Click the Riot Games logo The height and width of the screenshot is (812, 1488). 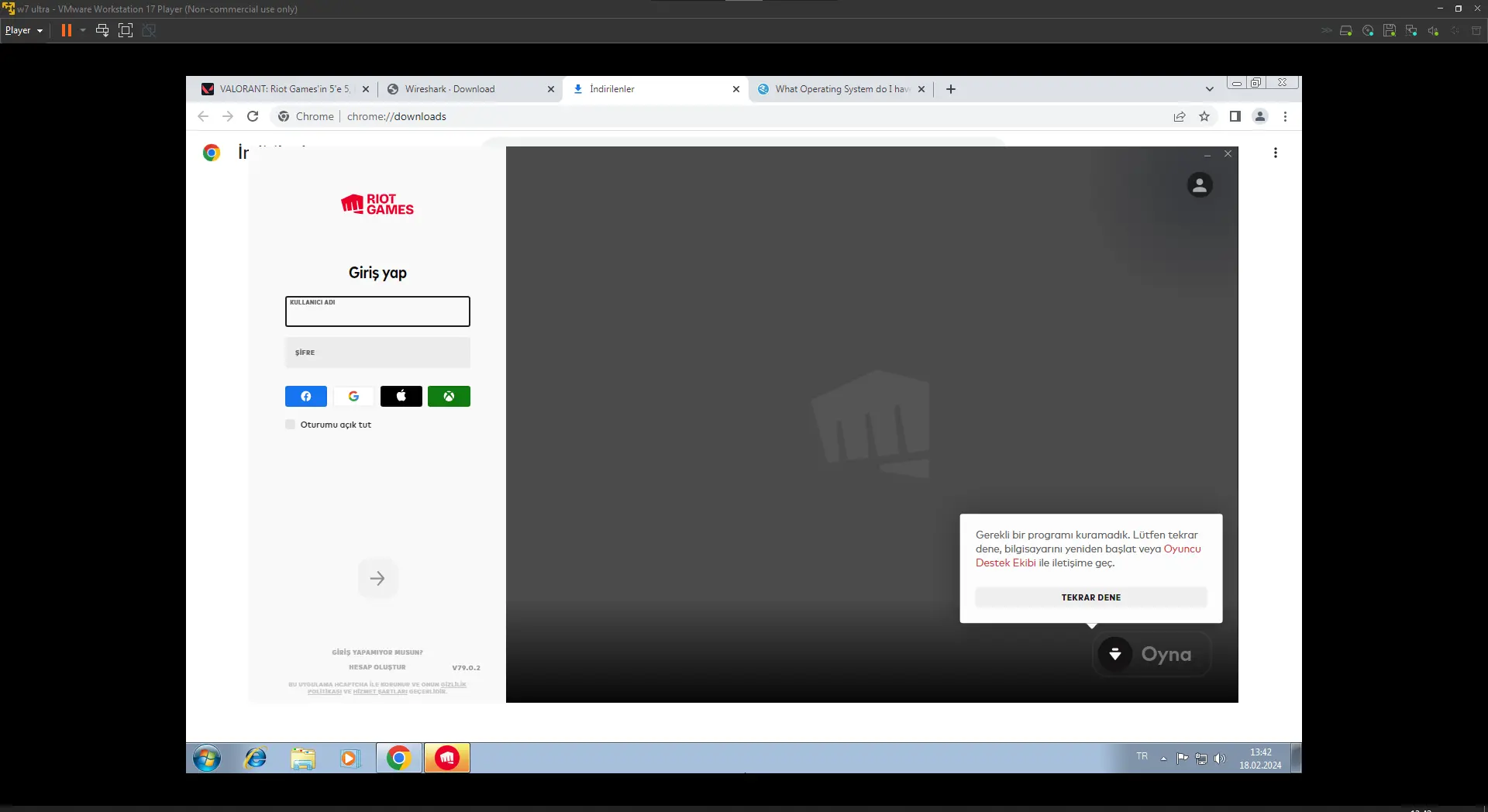(x=377, y=204)
